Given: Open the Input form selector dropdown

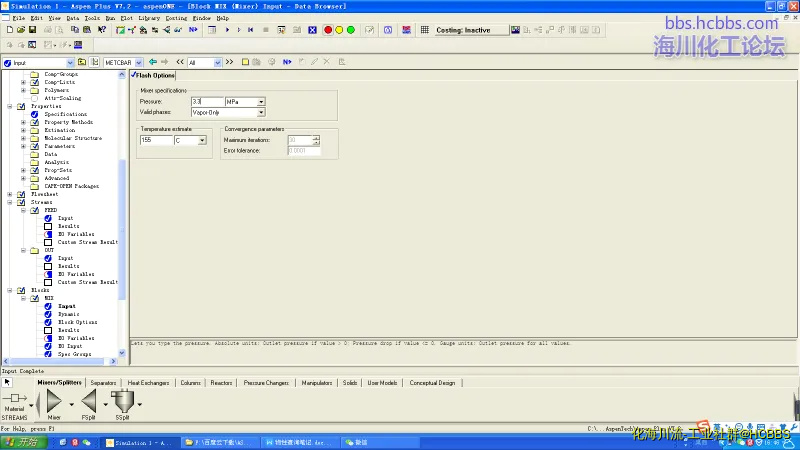Looking at the screenshot, I should [70, 63].
